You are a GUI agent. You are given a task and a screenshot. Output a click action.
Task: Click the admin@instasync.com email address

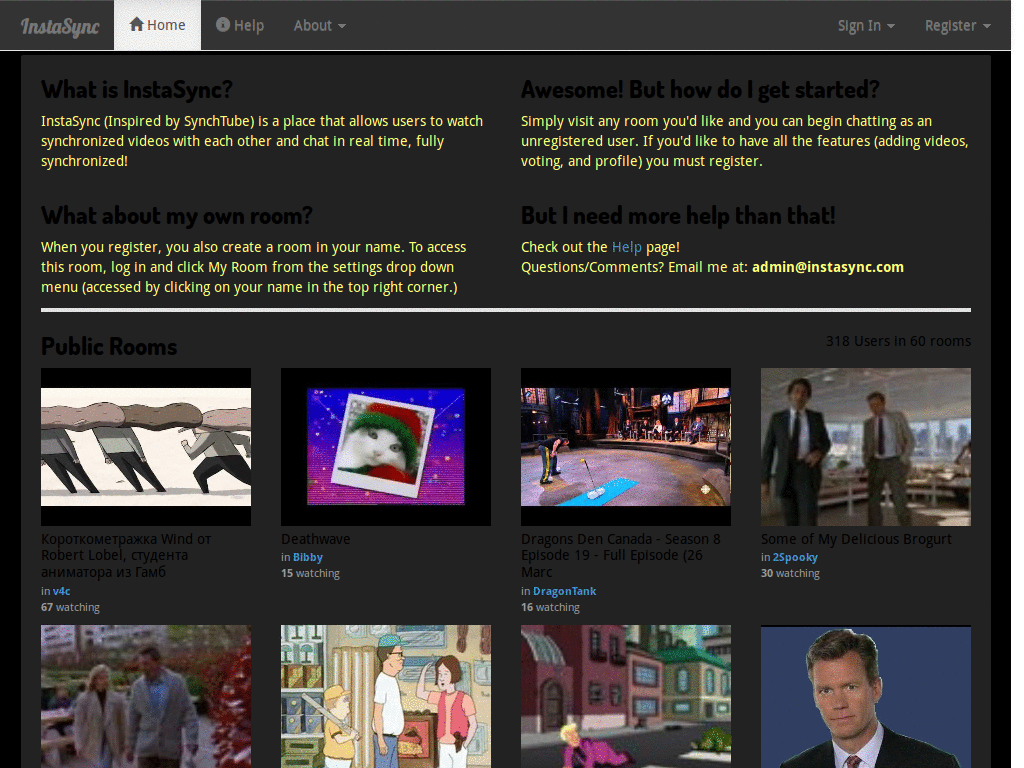(x=828, y=267)
